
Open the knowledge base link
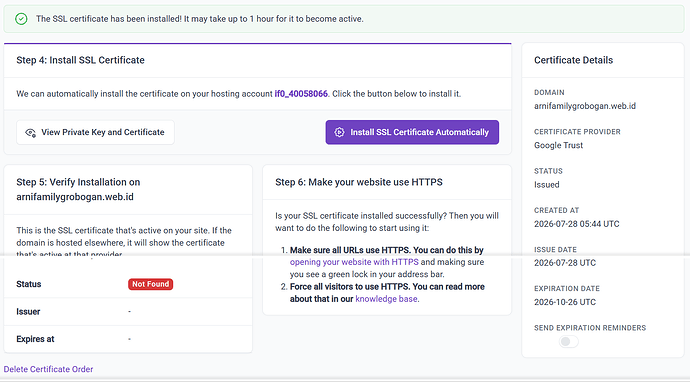[x=386, y=299]
